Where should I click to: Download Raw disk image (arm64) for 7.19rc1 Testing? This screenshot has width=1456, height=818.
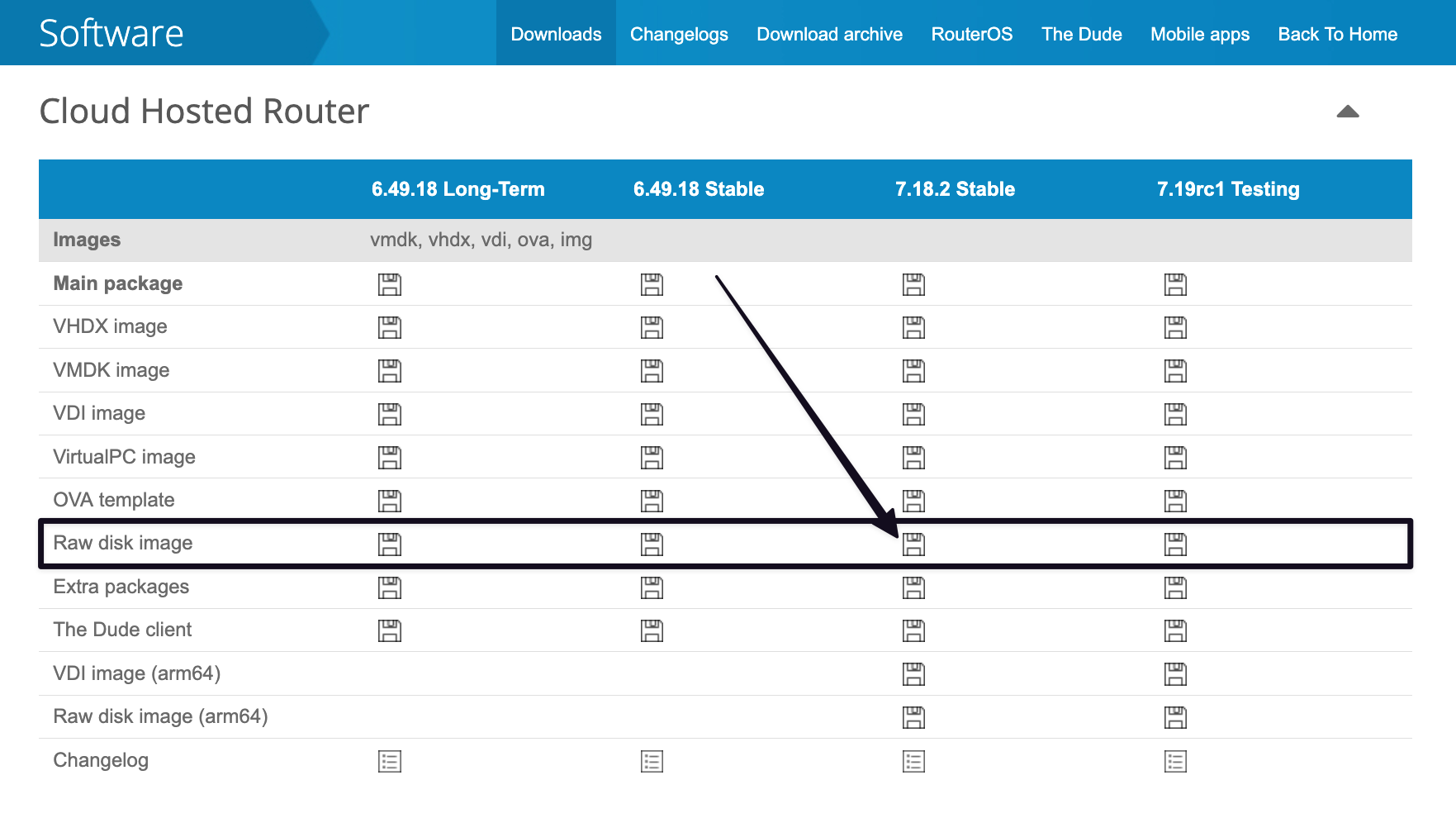(1175, 717)
